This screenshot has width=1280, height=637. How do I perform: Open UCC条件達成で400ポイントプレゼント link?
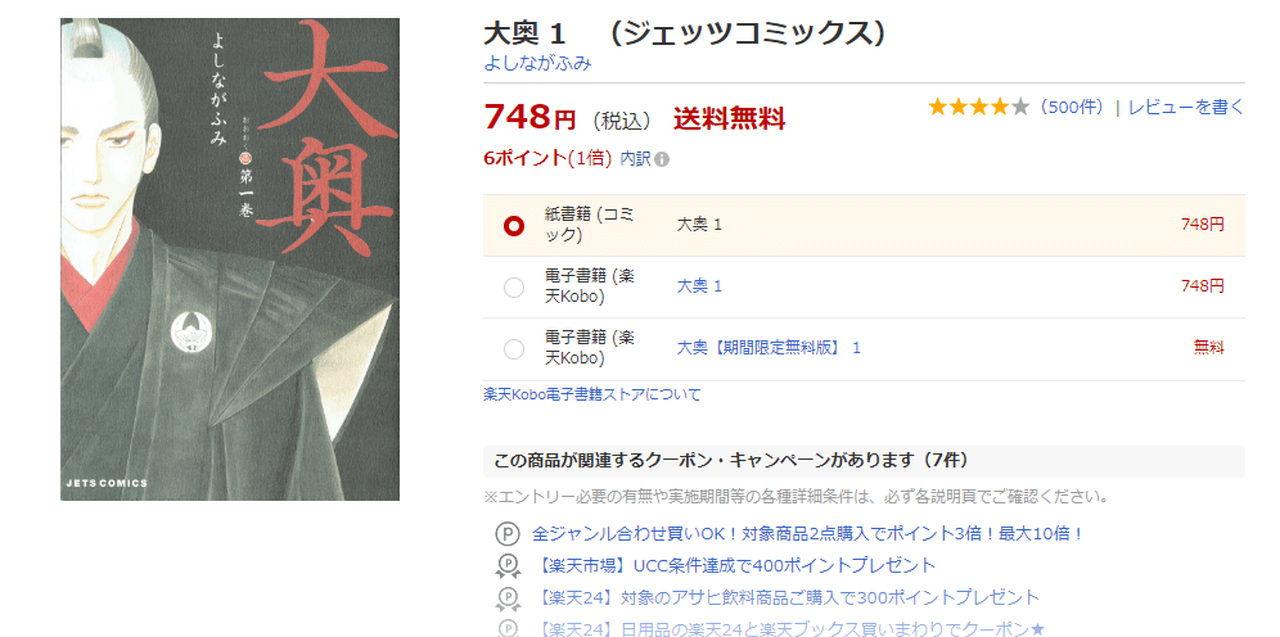tap(734, 566)
